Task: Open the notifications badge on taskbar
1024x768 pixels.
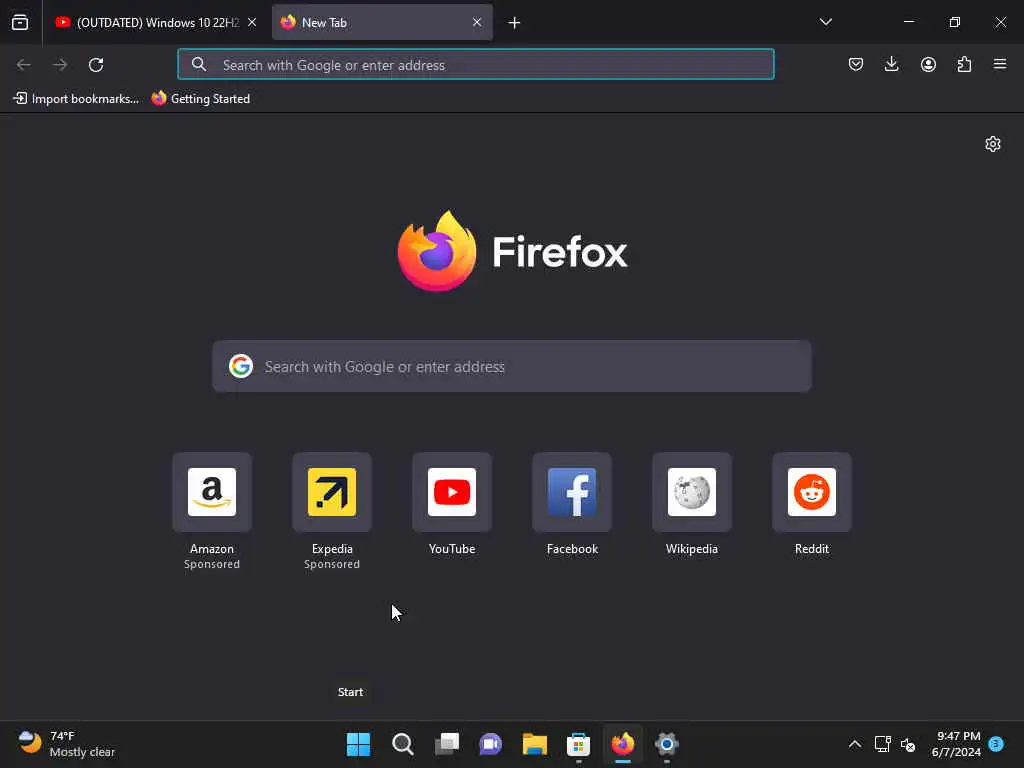Action: click(x=996, y=744)
